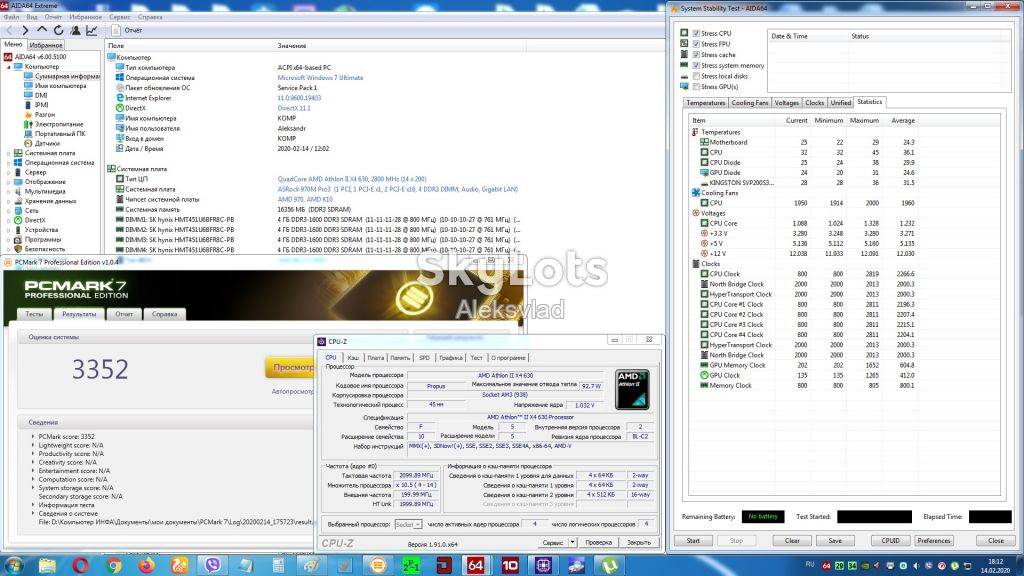Uncheck the Stress system memory checkbox
Viewport: 1024px width, 576px height.
click(x=696, y=65)
